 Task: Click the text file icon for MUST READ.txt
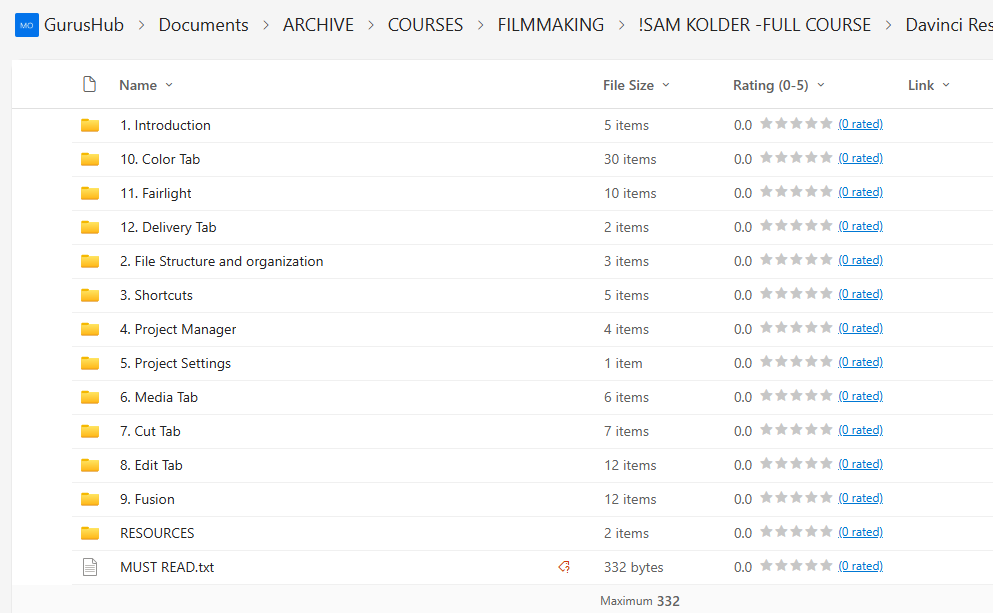point(90,567)
